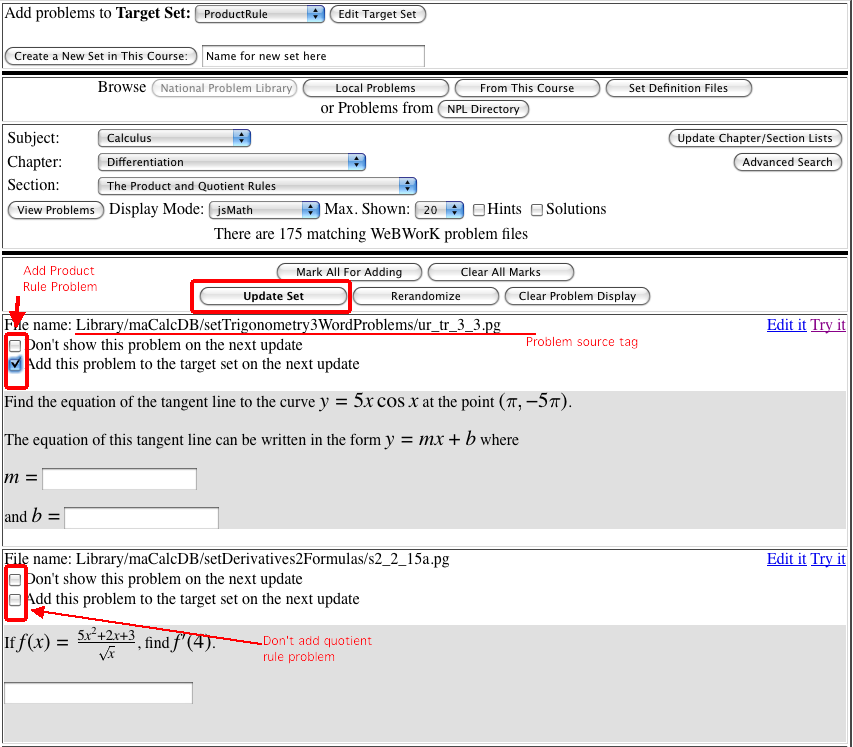This screenshot has height=747, width=853.
Task: Select file name text Library/maCalcDB/setDerivatives2Formulas/s2_2_15a.pg
Action: pyautogui.click(x=262, y=559)
